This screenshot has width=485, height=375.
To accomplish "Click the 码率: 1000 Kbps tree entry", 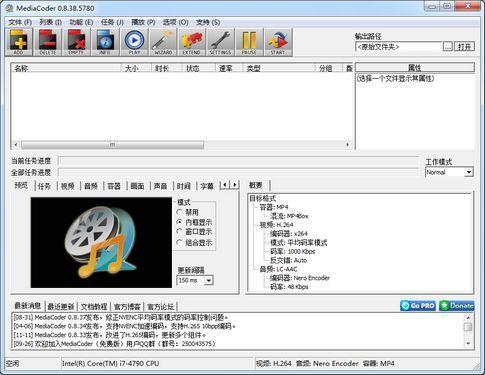I will 292,251.
